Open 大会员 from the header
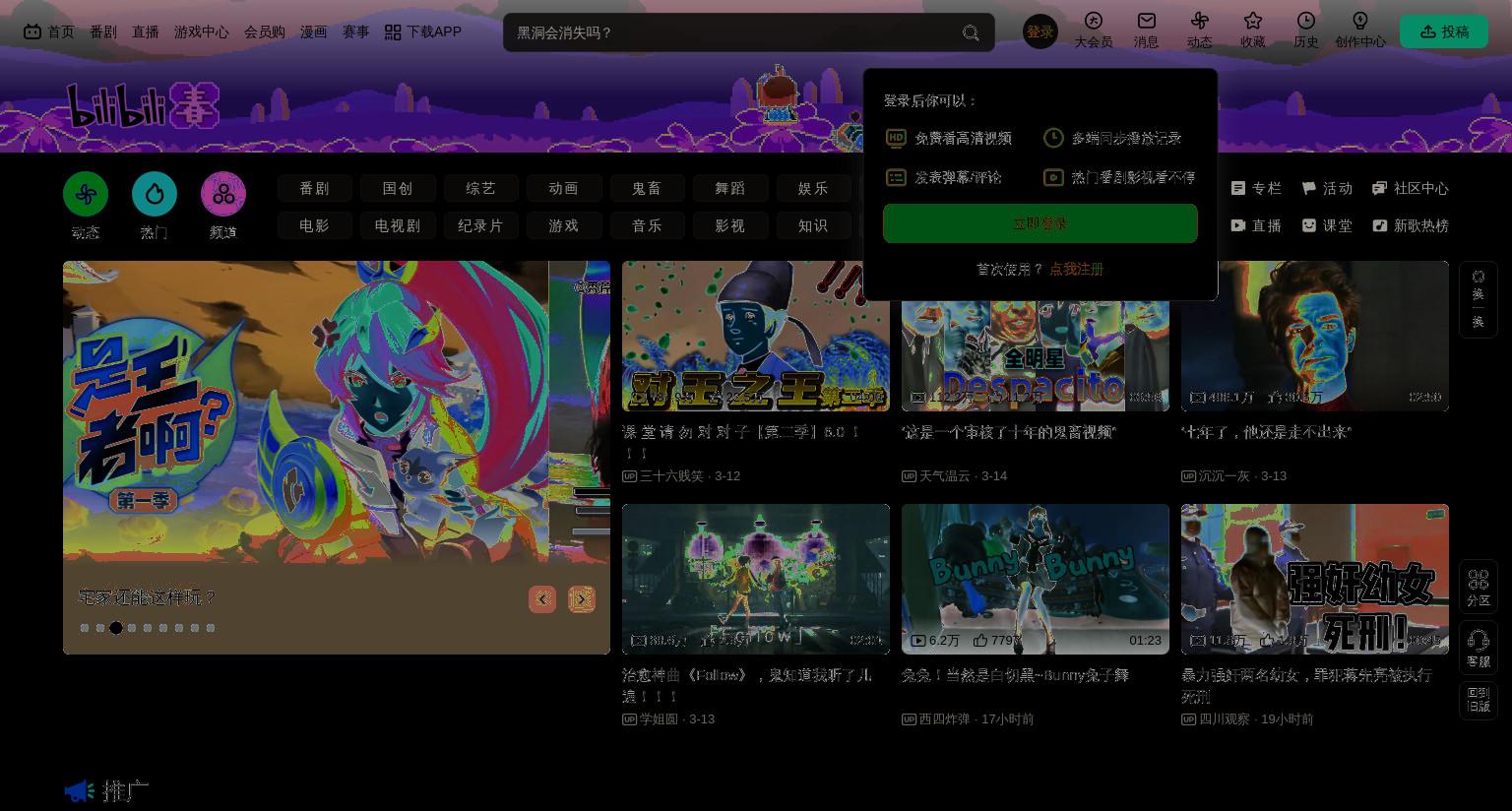 pyautogui.click(x=1094, y=31)
